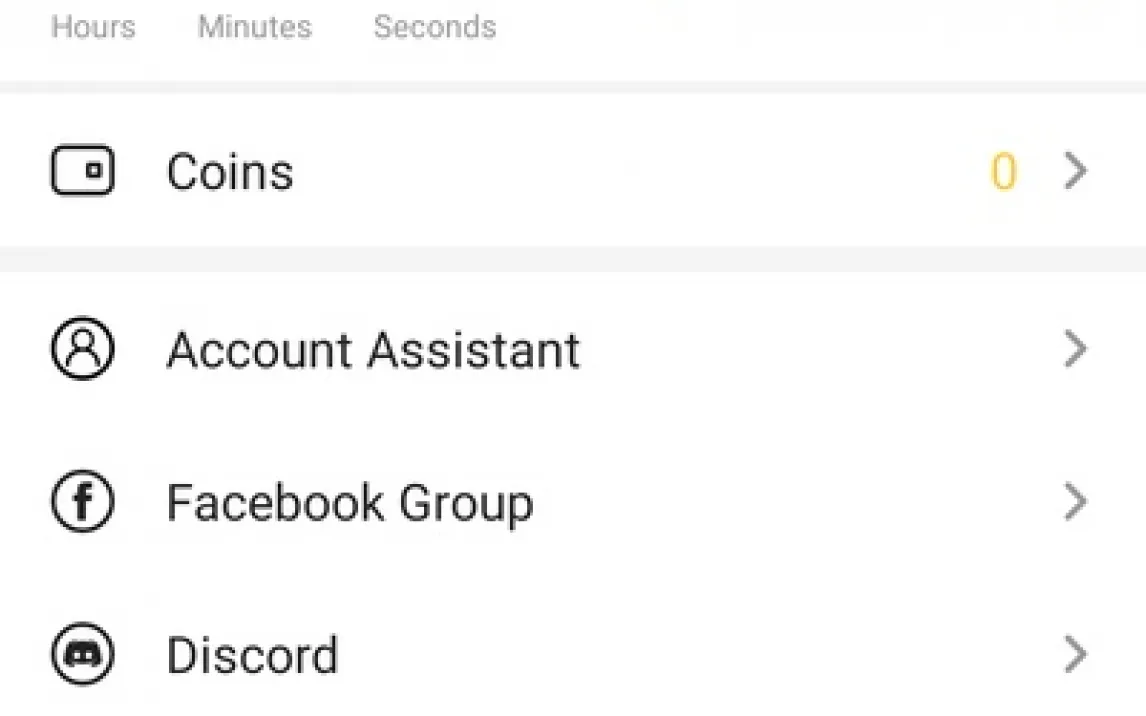Click the Hours label
1146x716 pixels.
pos(93,27)
